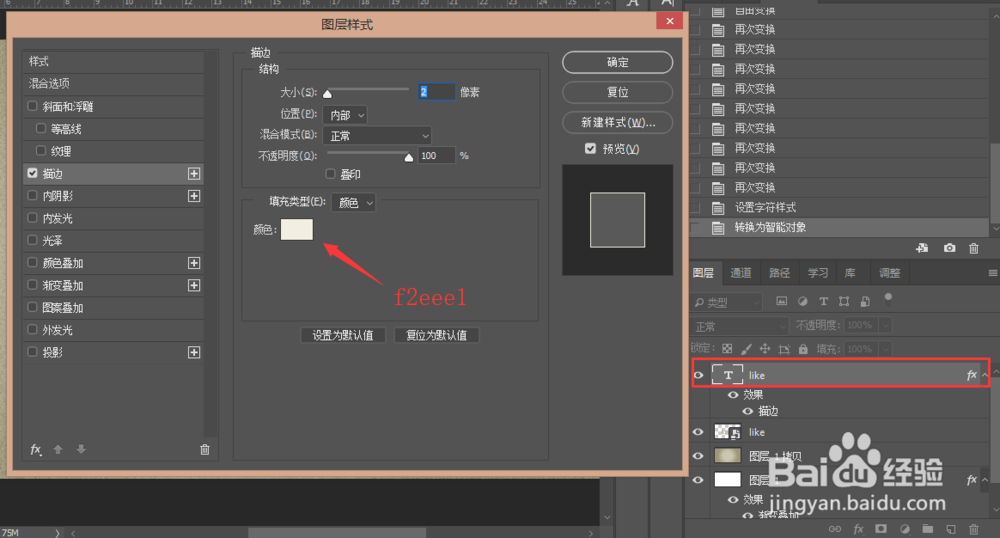
Task: Check the 叠印 overprint checkbox
Action: point(330,173)
